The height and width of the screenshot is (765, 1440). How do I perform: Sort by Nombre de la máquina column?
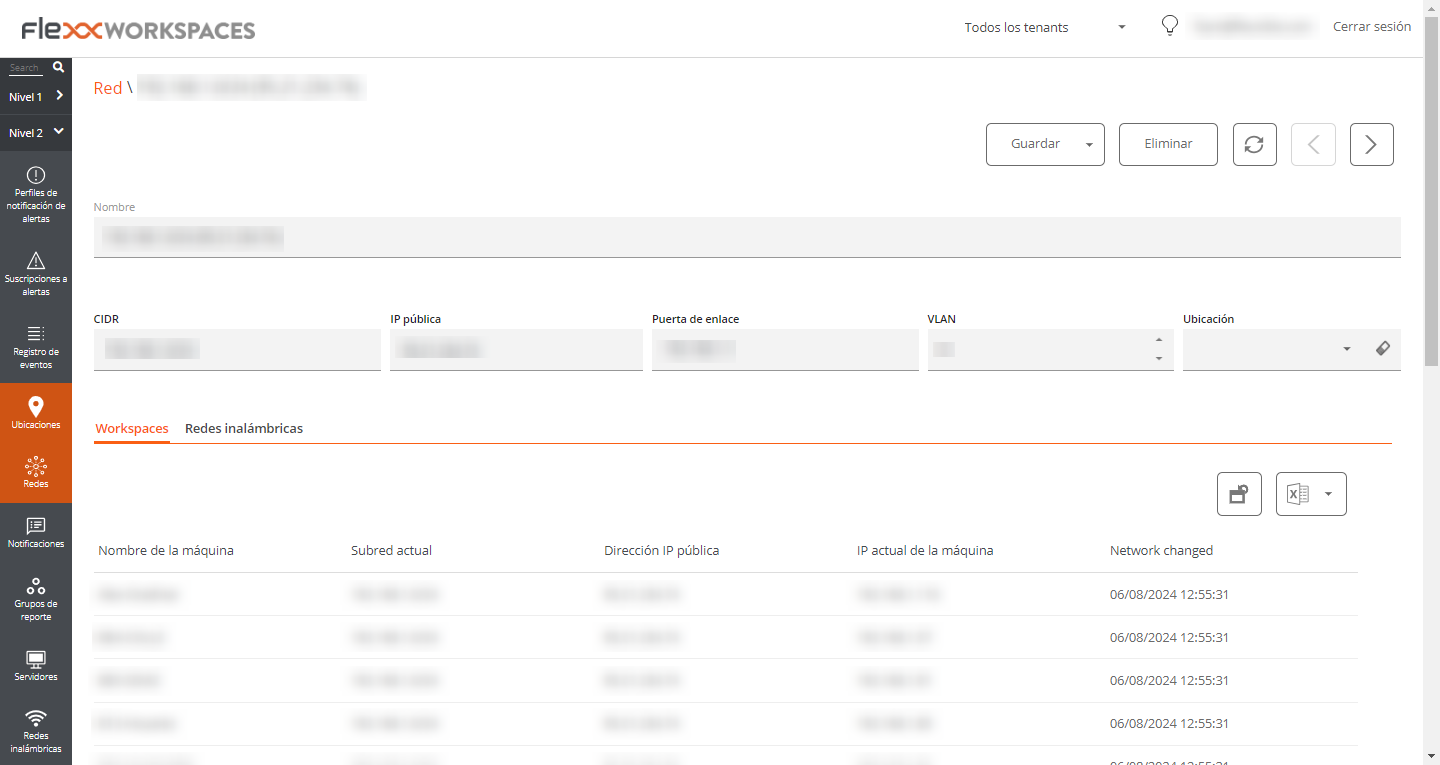(x=166, y=550)
